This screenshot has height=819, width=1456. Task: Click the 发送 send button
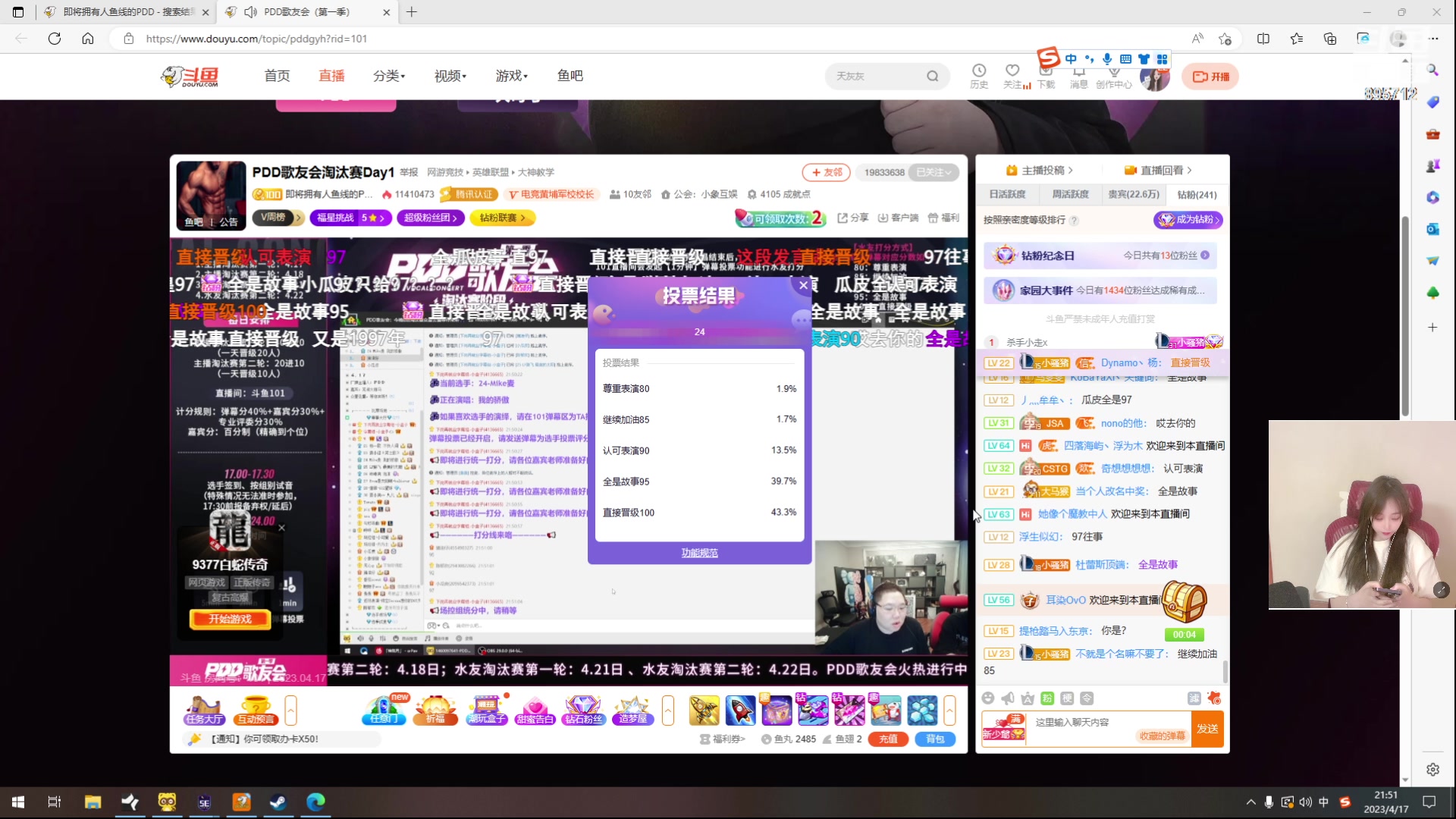1207,729
